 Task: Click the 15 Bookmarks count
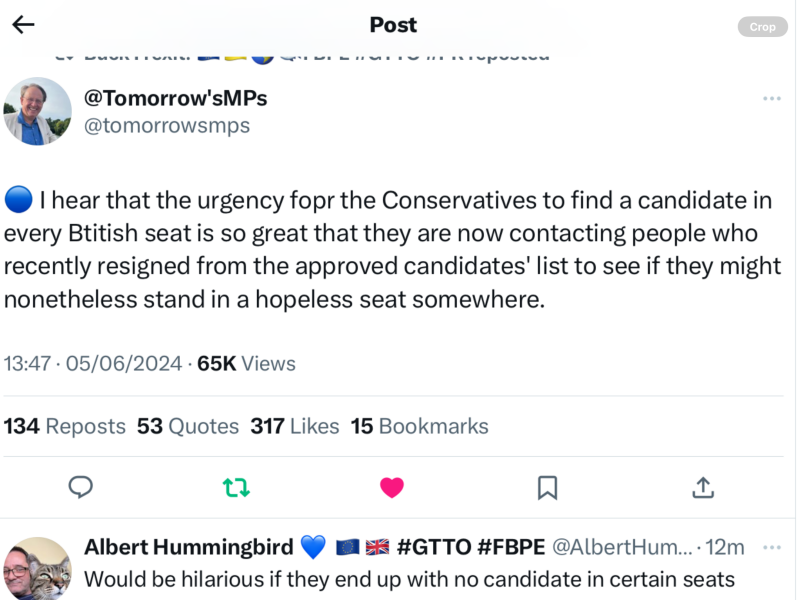(419, 426)
